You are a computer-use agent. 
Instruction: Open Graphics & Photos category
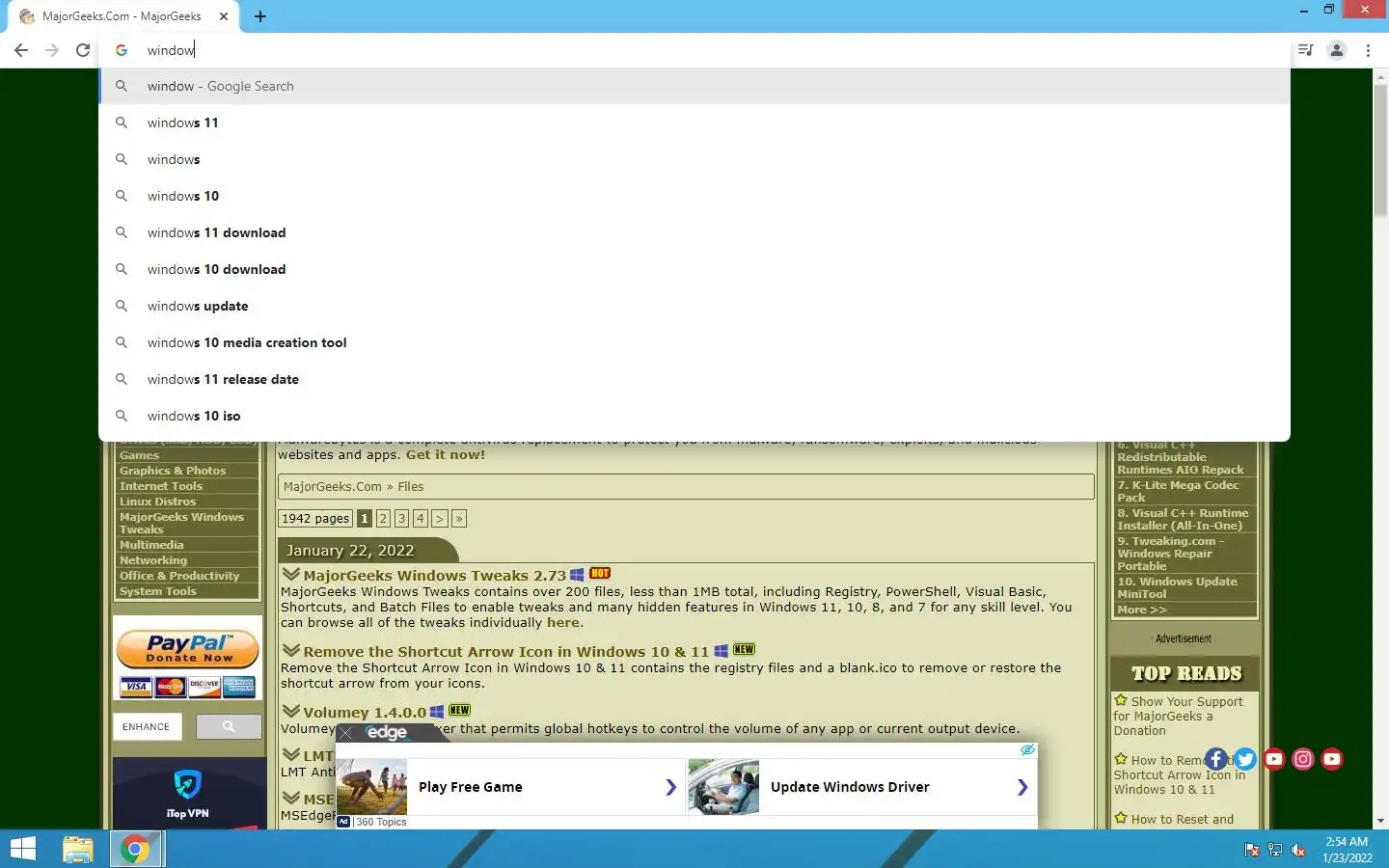(x=173, y=471)
